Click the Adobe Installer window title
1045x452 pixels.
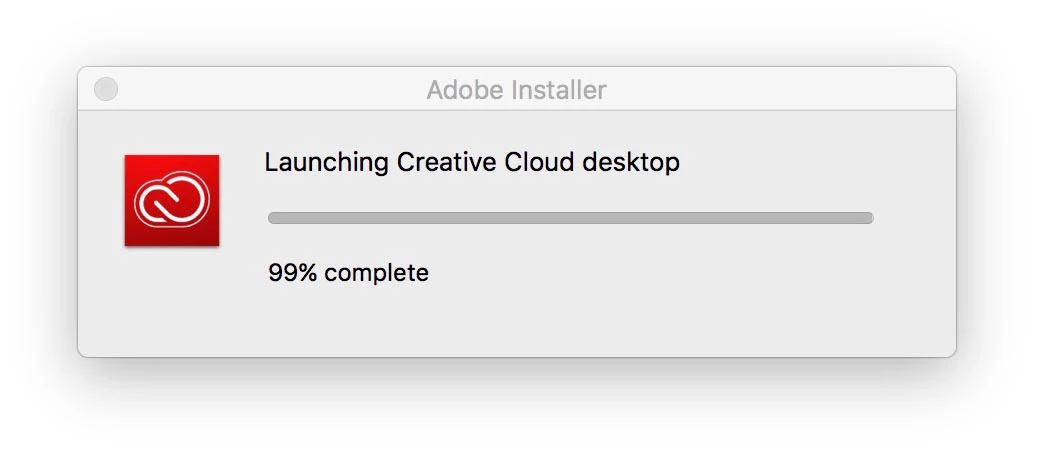(x=516, y=90)
